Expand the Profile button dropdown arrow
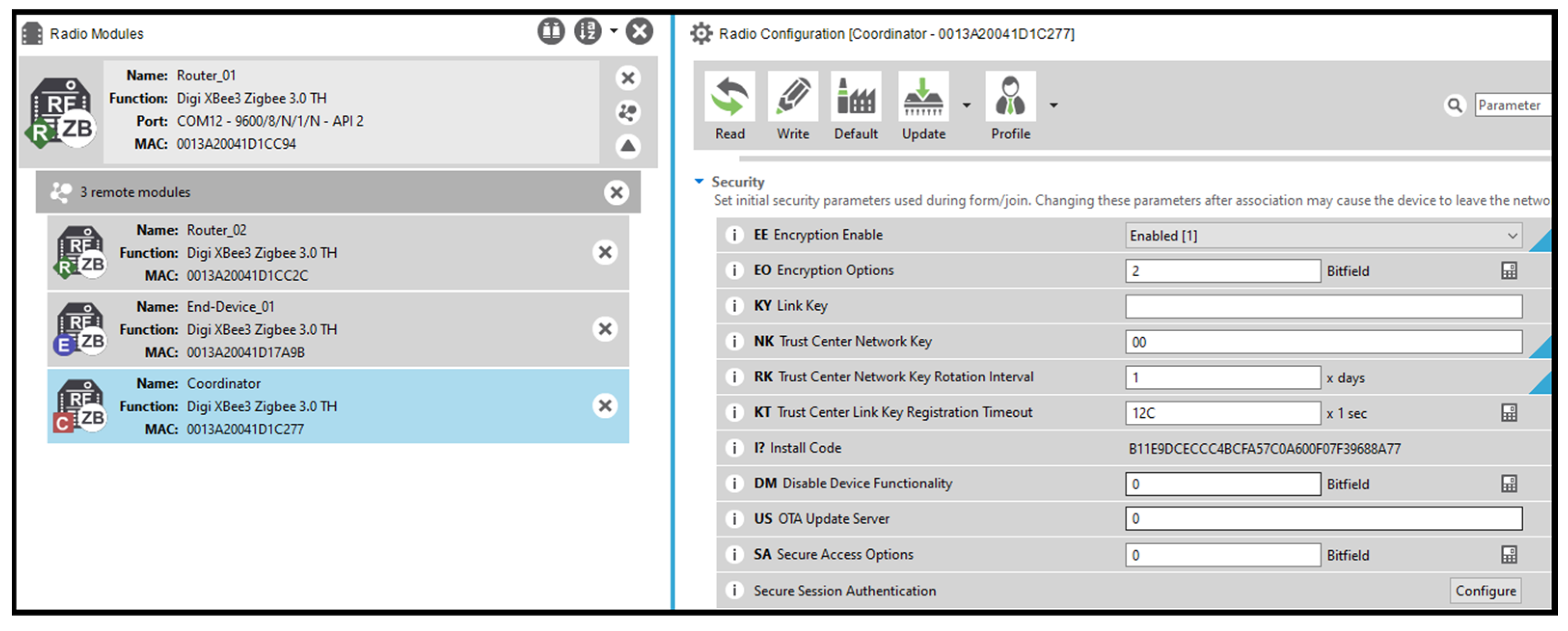This screenshot has width=1568, height=631. point(1054,105)
